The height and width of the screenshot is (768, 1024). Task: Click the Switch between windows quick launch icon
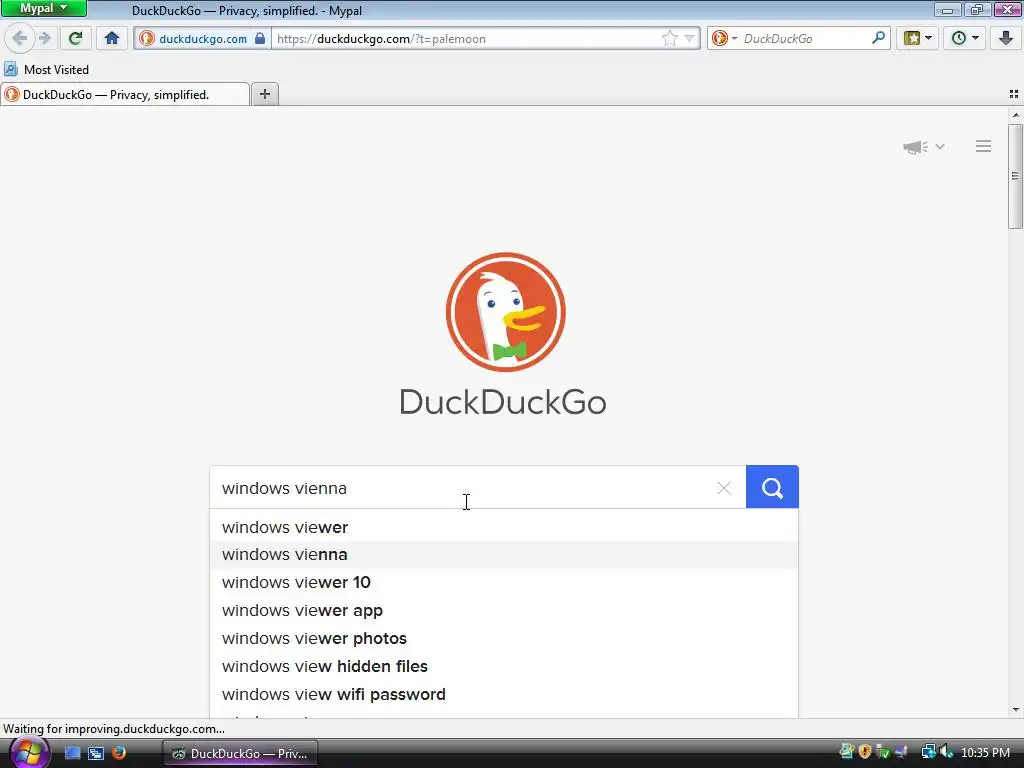click(95, 753)
